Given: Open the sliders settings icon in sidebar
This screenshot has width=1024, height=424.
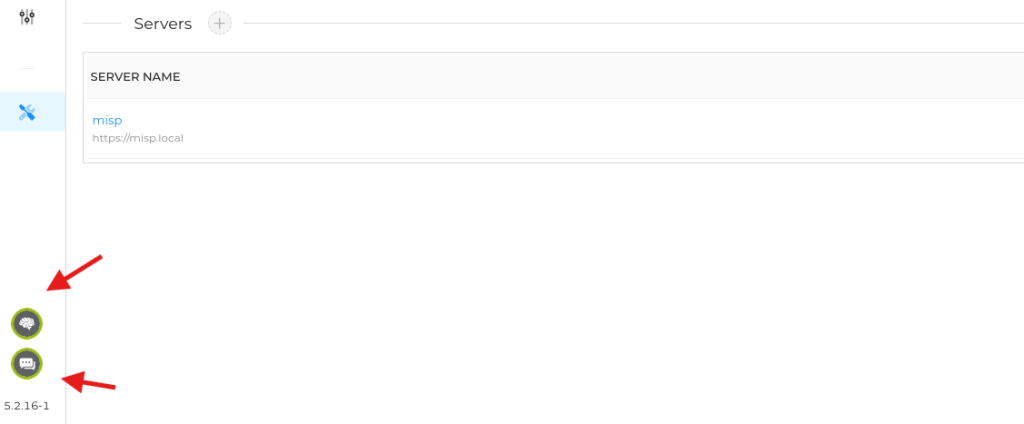Looking at the screenshot, I should (x=27, y=18).
